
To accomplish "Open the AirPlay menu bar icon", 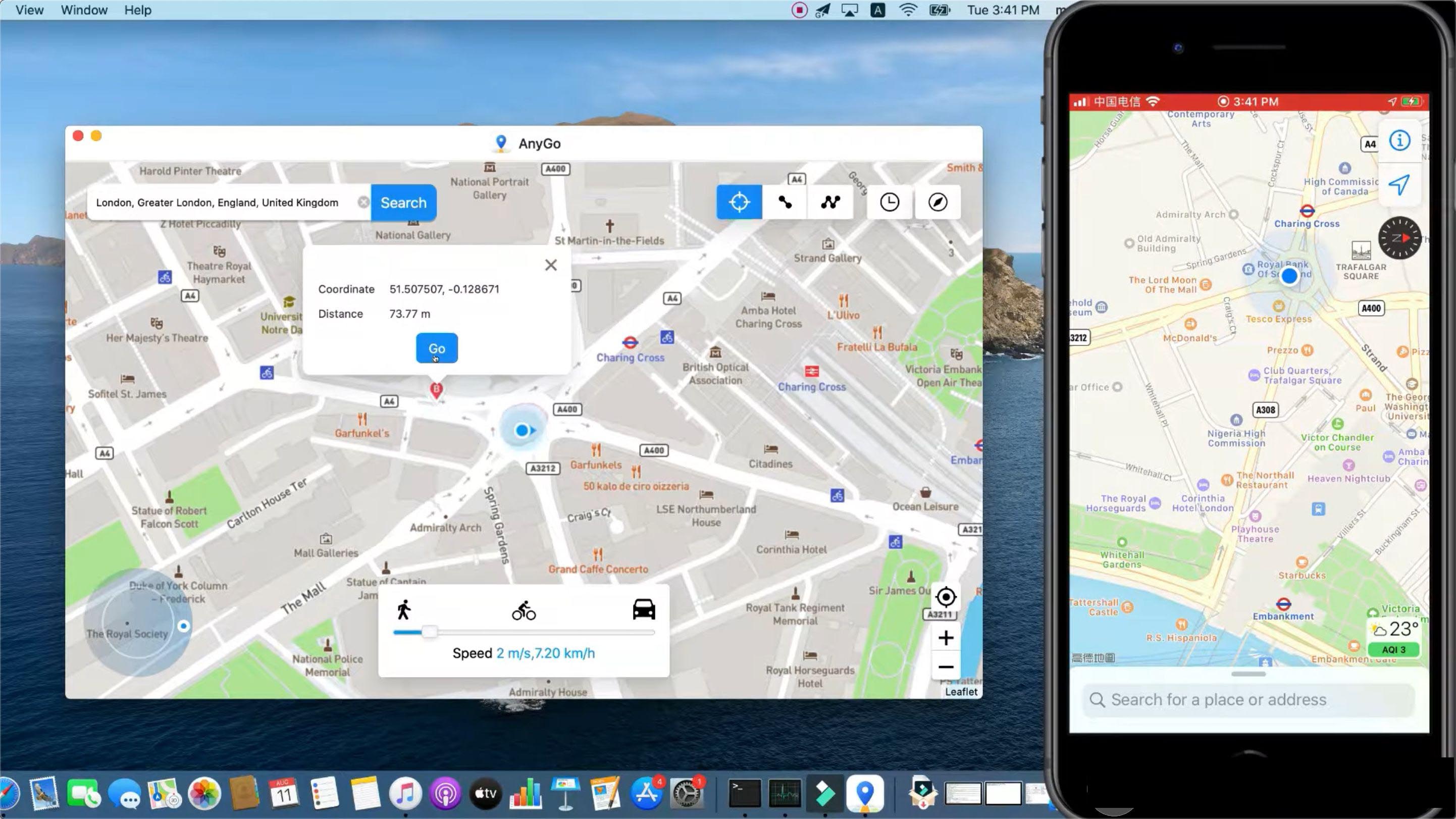I will coord(849,10).
